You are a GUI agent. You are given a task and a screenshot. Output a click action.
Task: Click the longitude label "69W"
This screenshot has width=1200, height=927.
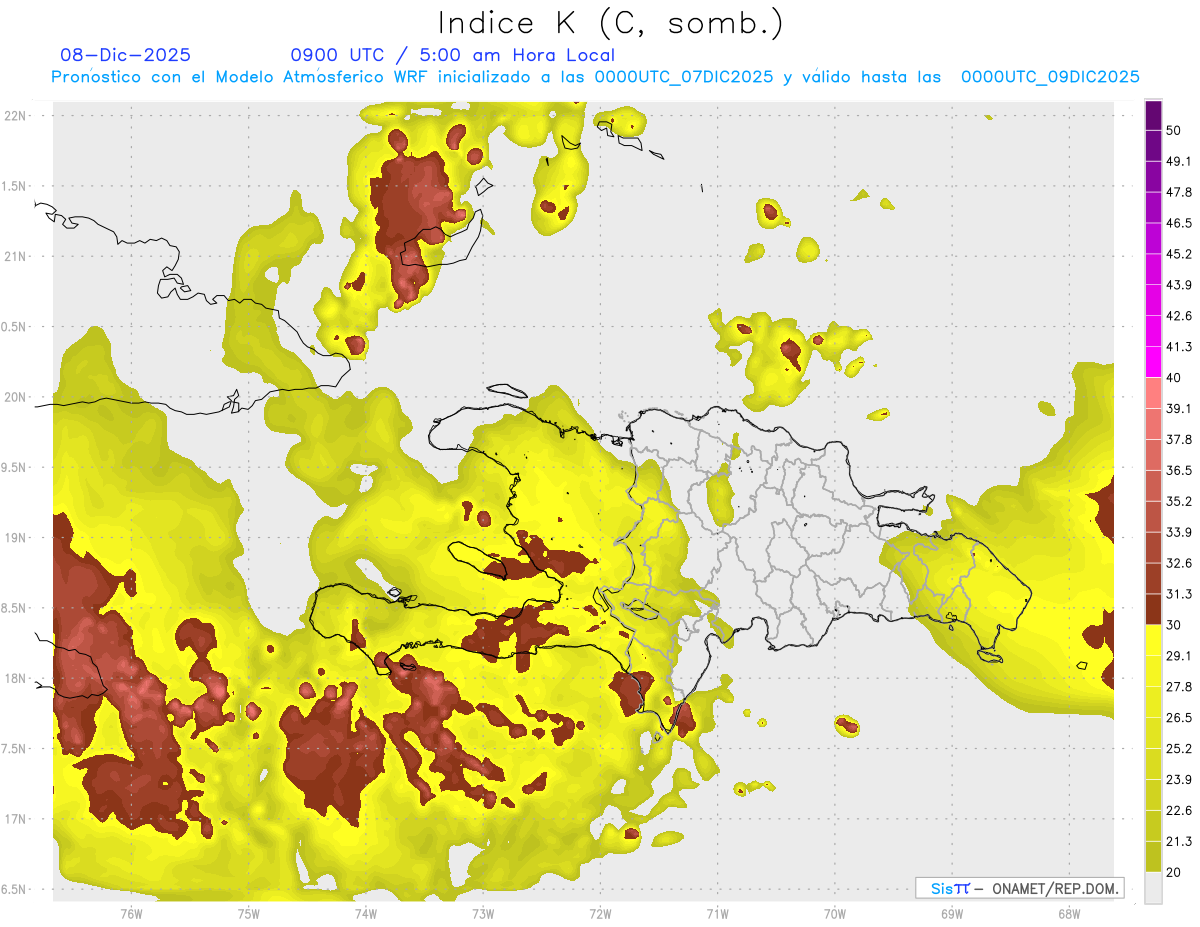click(952, 914)
